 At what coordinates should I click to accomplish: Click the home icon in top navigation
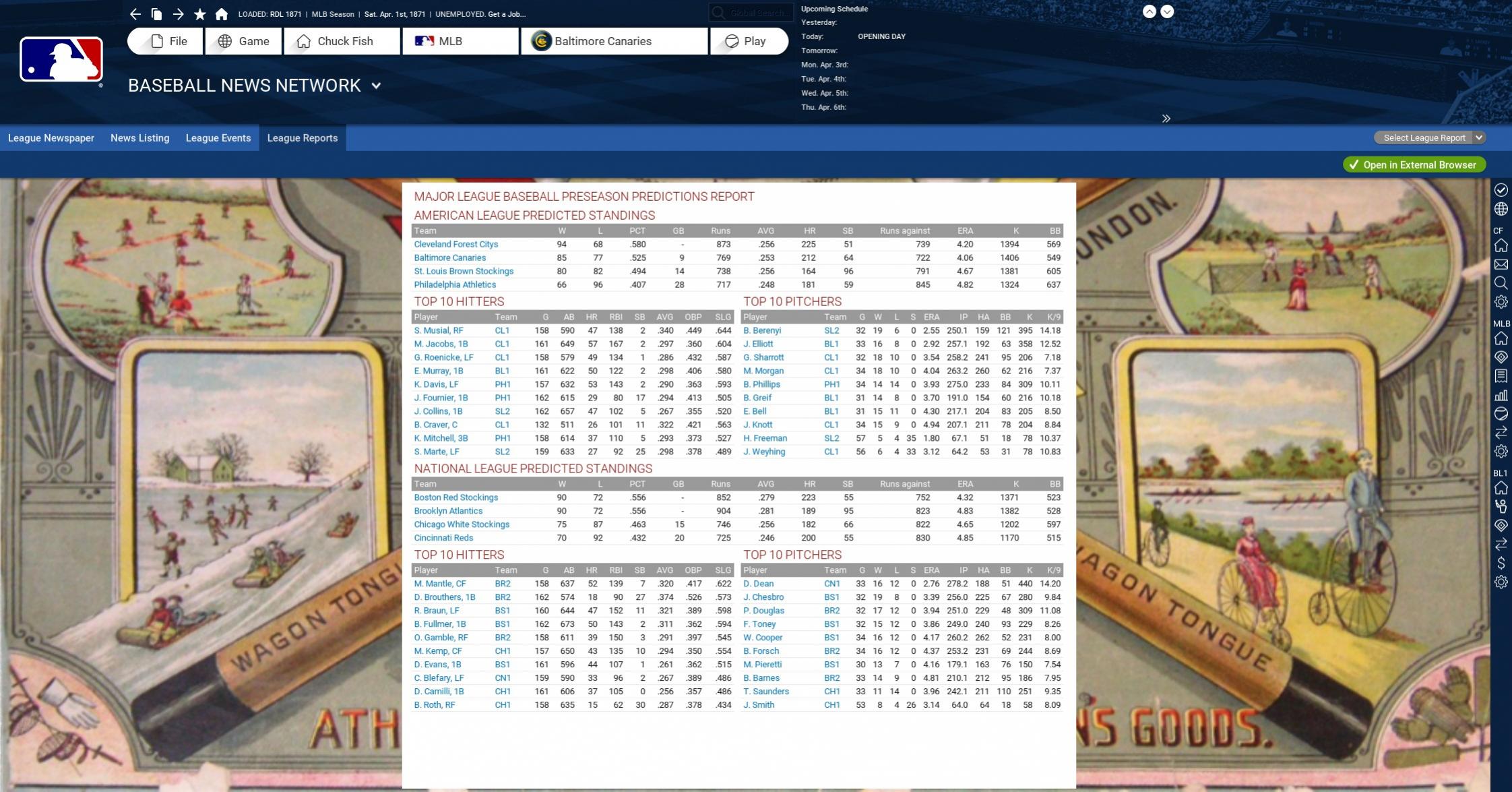point(221,14)
